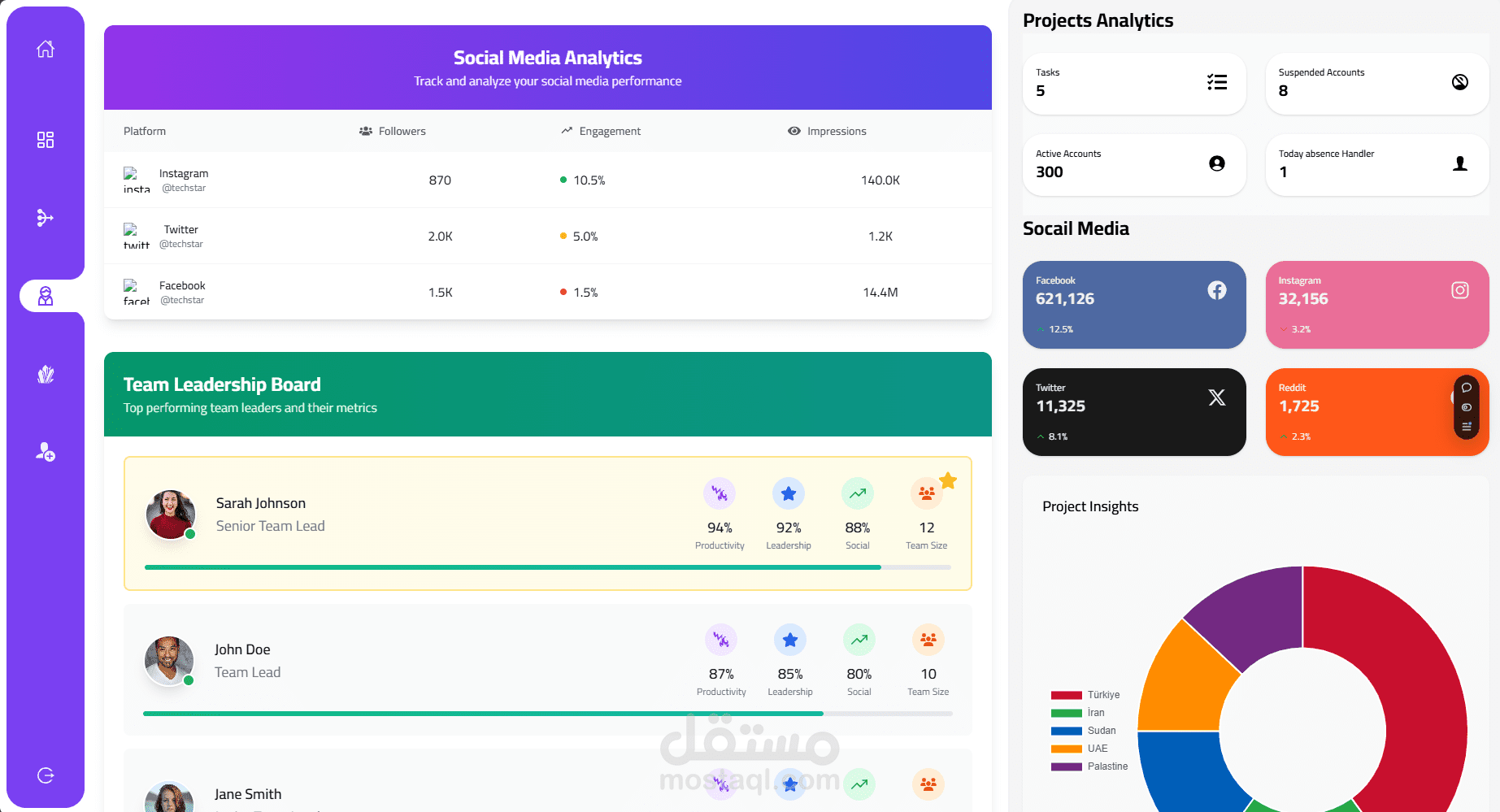This screenshot has height=812, width=1500.
Task: Click Facebook's 14.4M impressions value
Action: [880, 293]
